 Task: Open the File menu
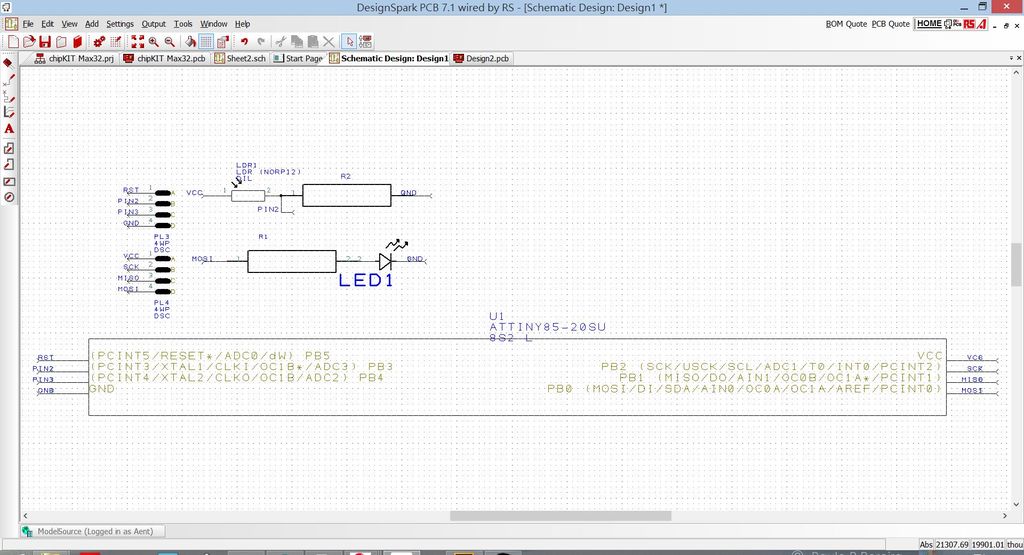tap(28, 24)
